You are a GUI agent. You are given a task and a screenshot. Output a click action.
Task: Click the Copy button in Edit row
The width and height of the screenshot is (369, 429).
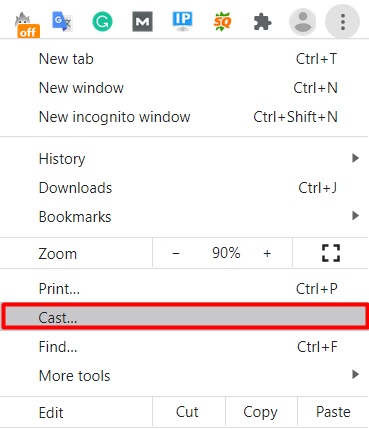tap(261, 412)
